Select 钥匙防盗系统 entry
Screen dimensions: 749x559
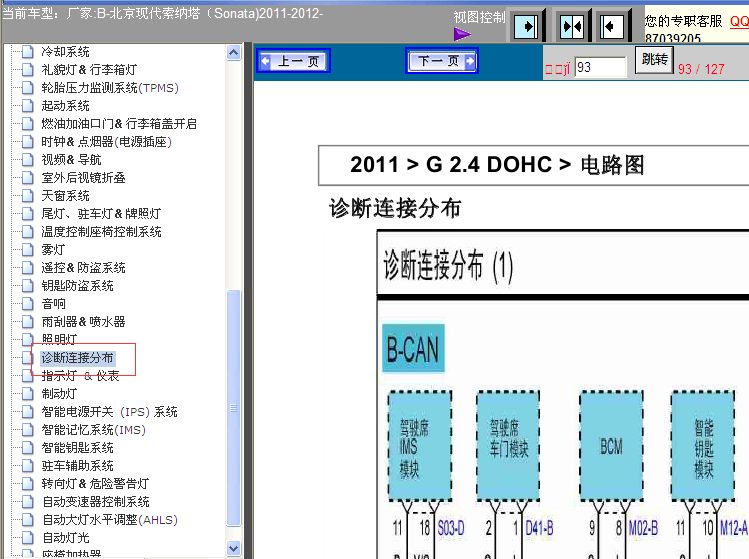[x=77, y=286]
